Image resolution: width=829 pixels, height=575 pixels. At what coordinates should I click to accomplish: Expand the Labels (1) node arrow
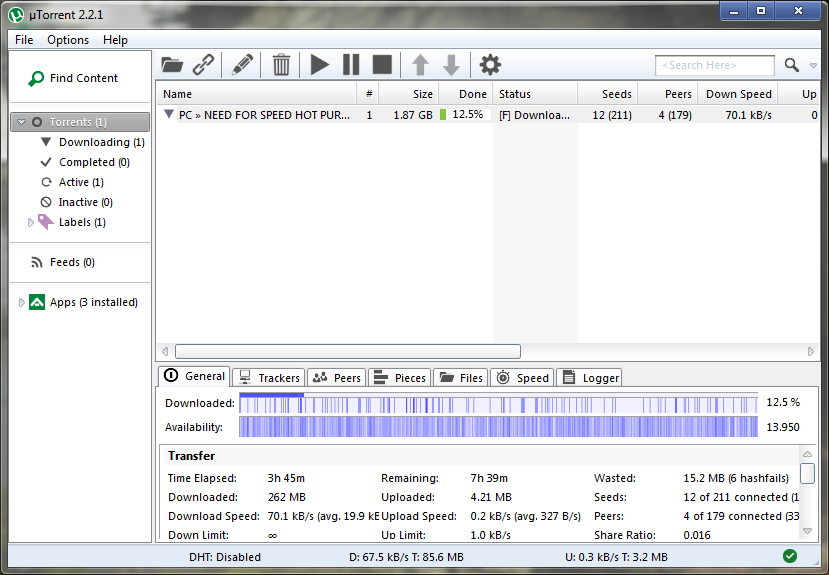[30, 222]
